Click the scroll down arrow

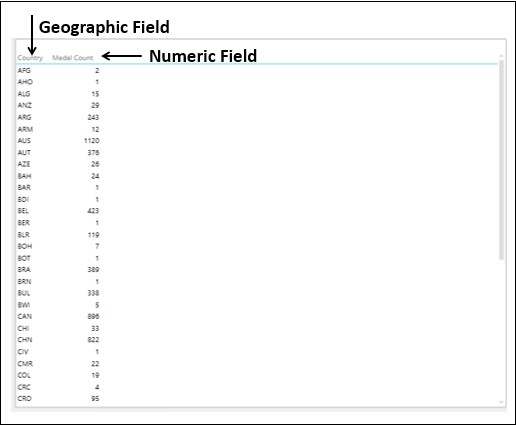pyautogui.click(x=501, y=402)
